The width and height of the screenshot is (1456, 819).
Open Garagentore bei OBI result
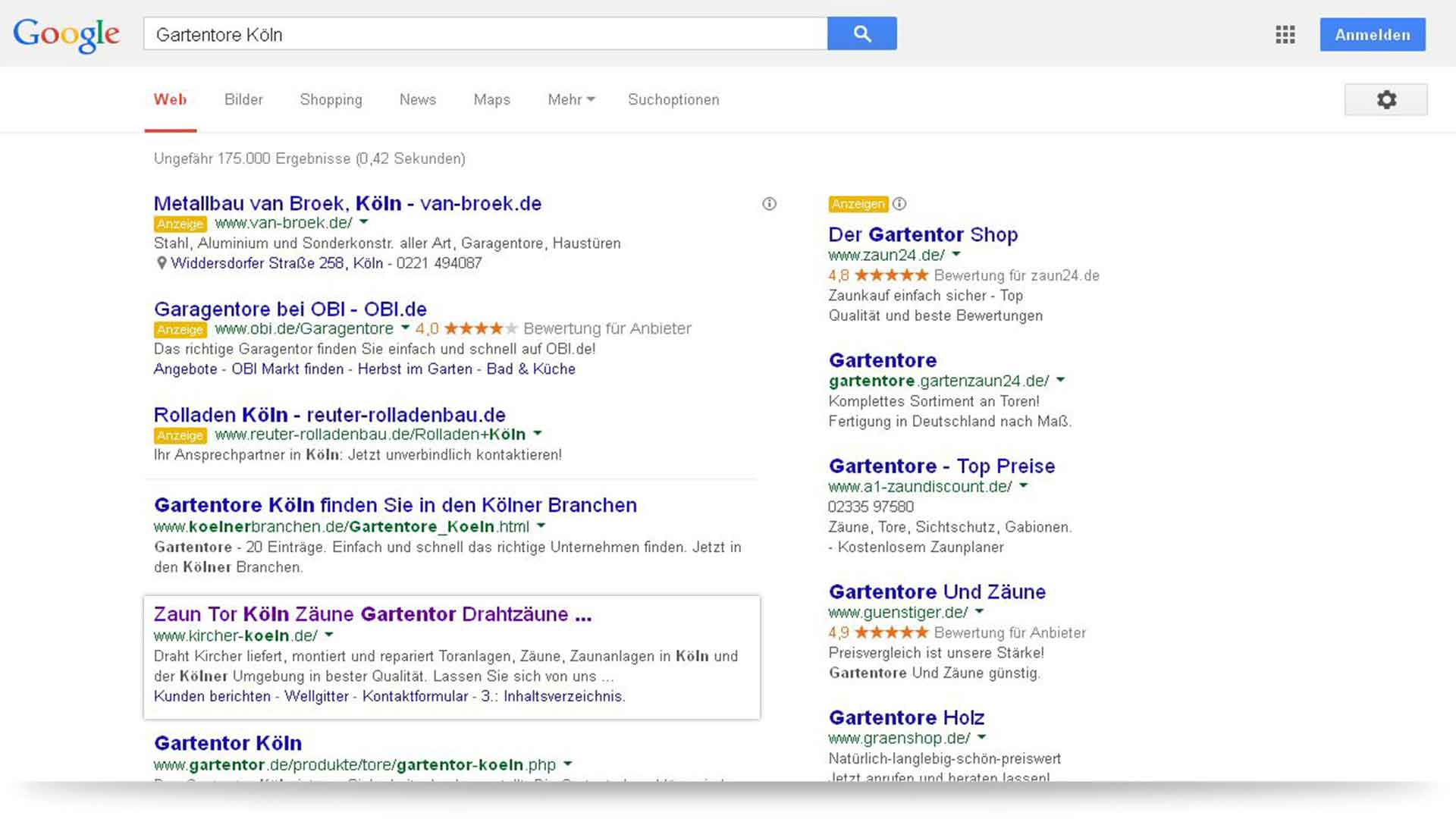point(290,309)
